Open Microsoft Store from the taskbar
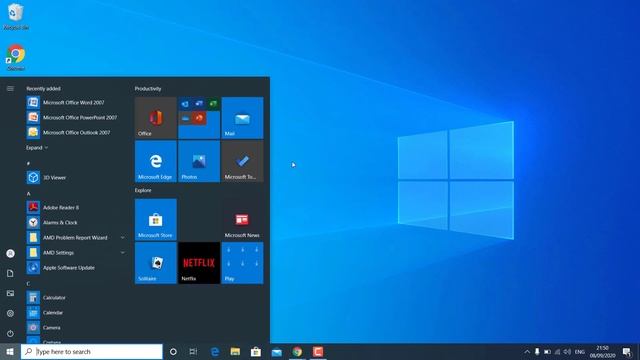 coord(256,351)
